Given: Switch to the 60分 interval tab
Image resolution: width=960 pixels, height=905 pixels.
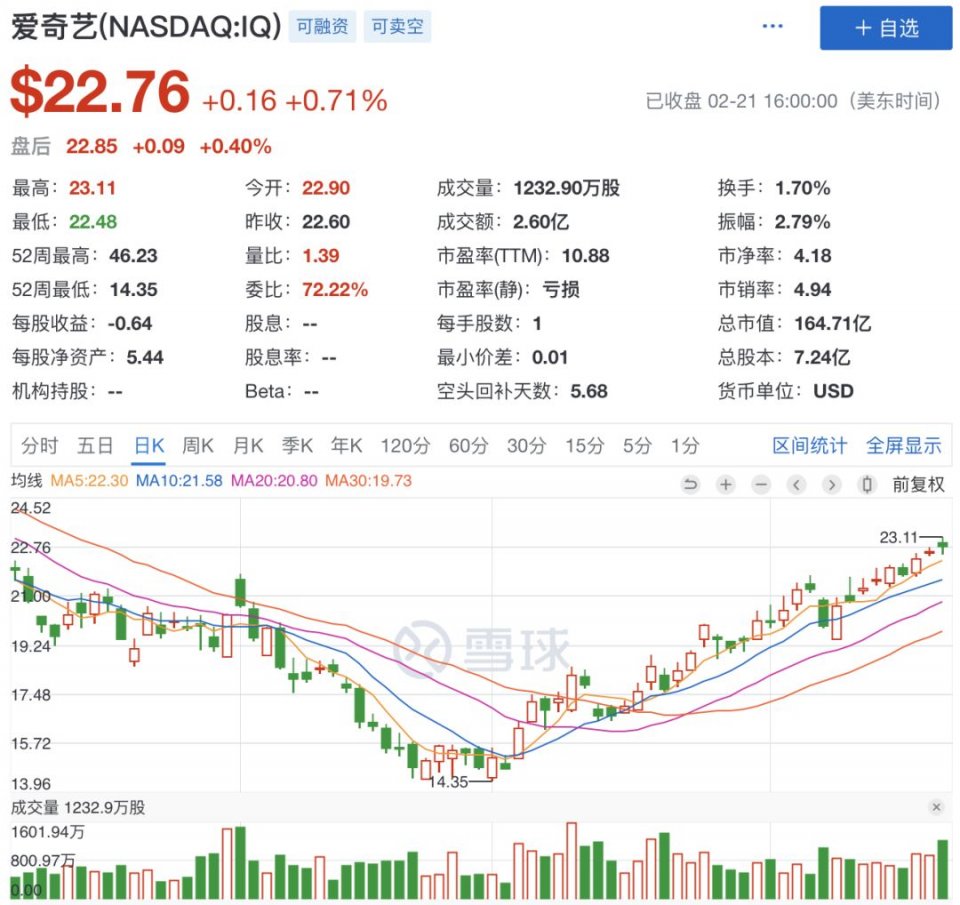Looking at the screenshot, I should click(468, 446).
